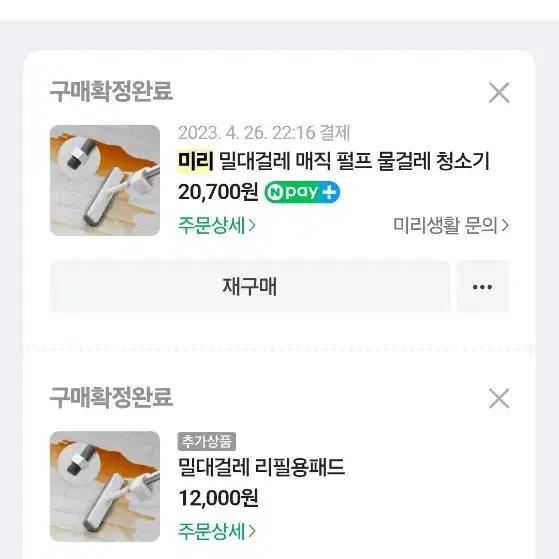Click the 20,700원 price text
559x559 pixels.
pos(218,193)
